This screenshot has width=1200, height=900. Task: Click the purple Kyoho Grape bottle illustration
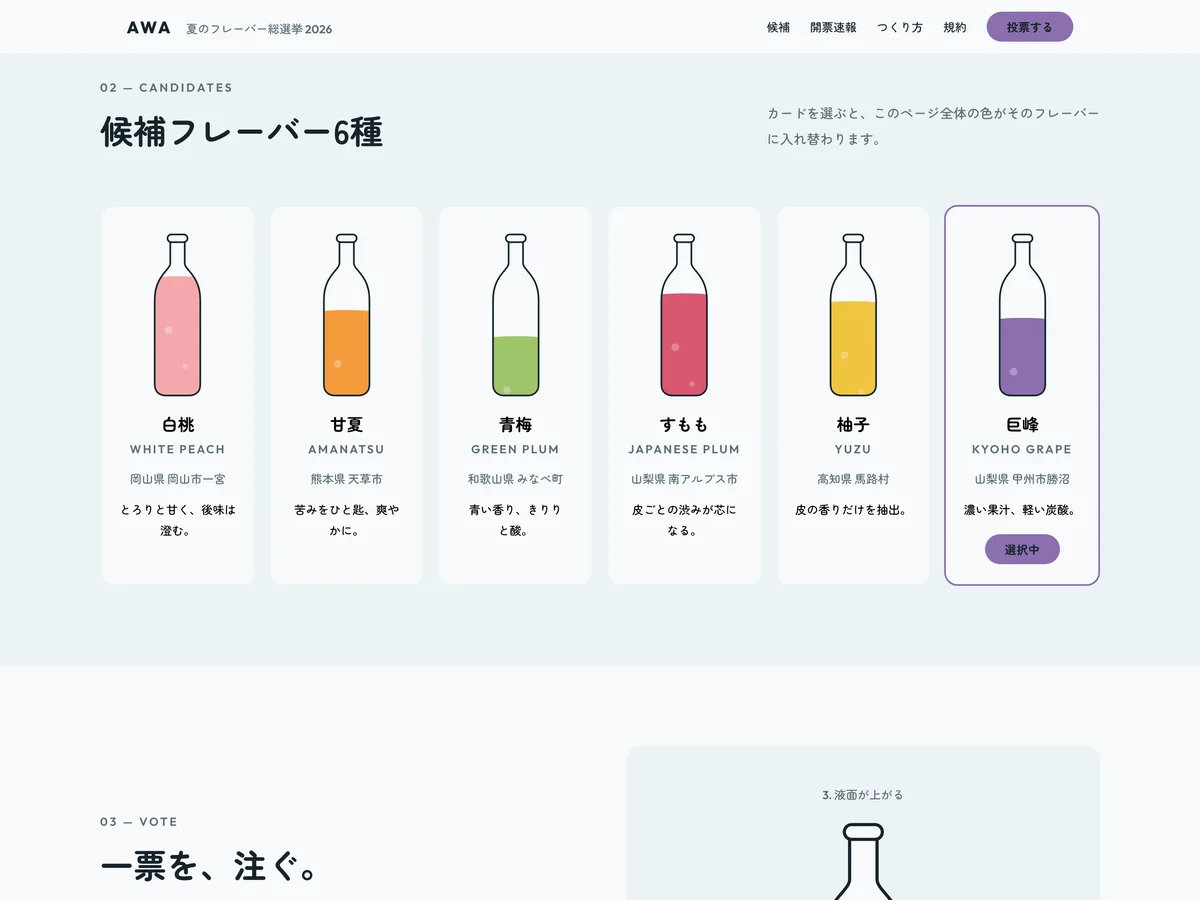coord(1022,315)
